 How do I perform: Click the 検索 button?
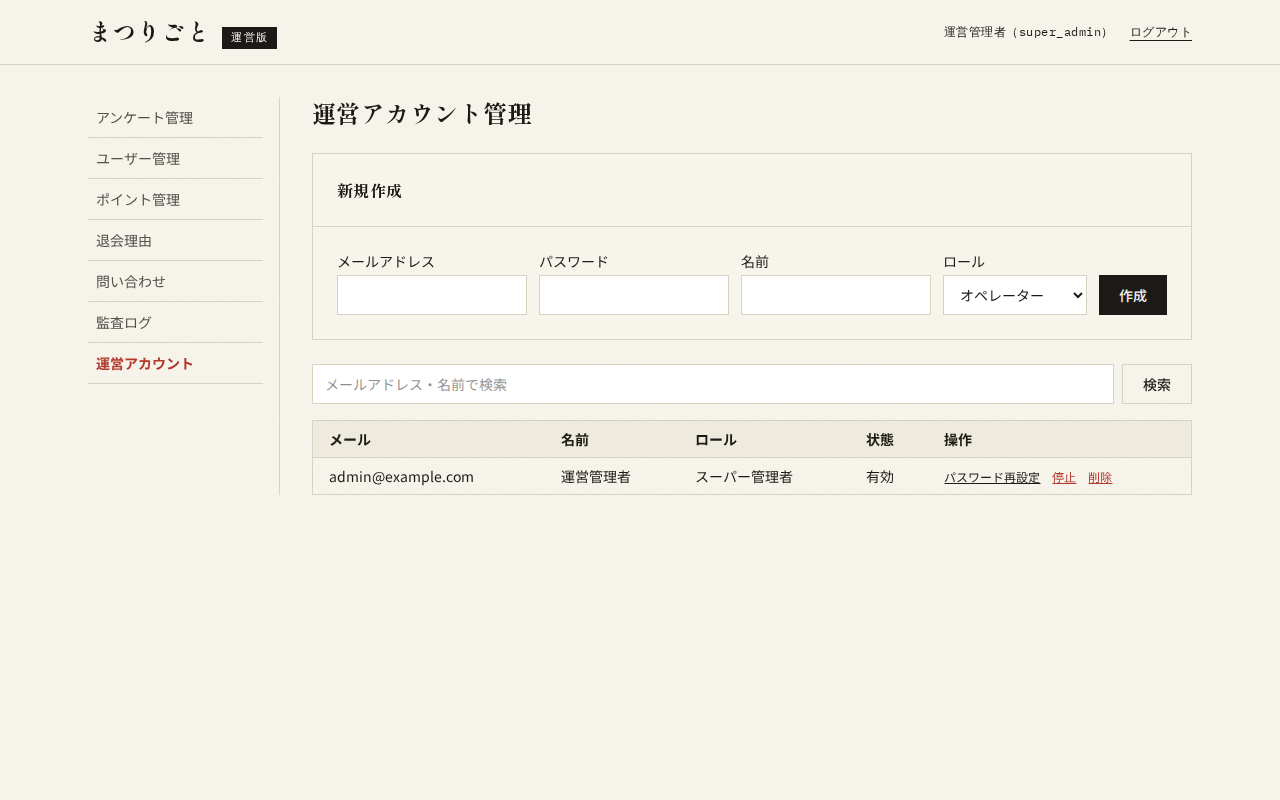(1157, 384)
